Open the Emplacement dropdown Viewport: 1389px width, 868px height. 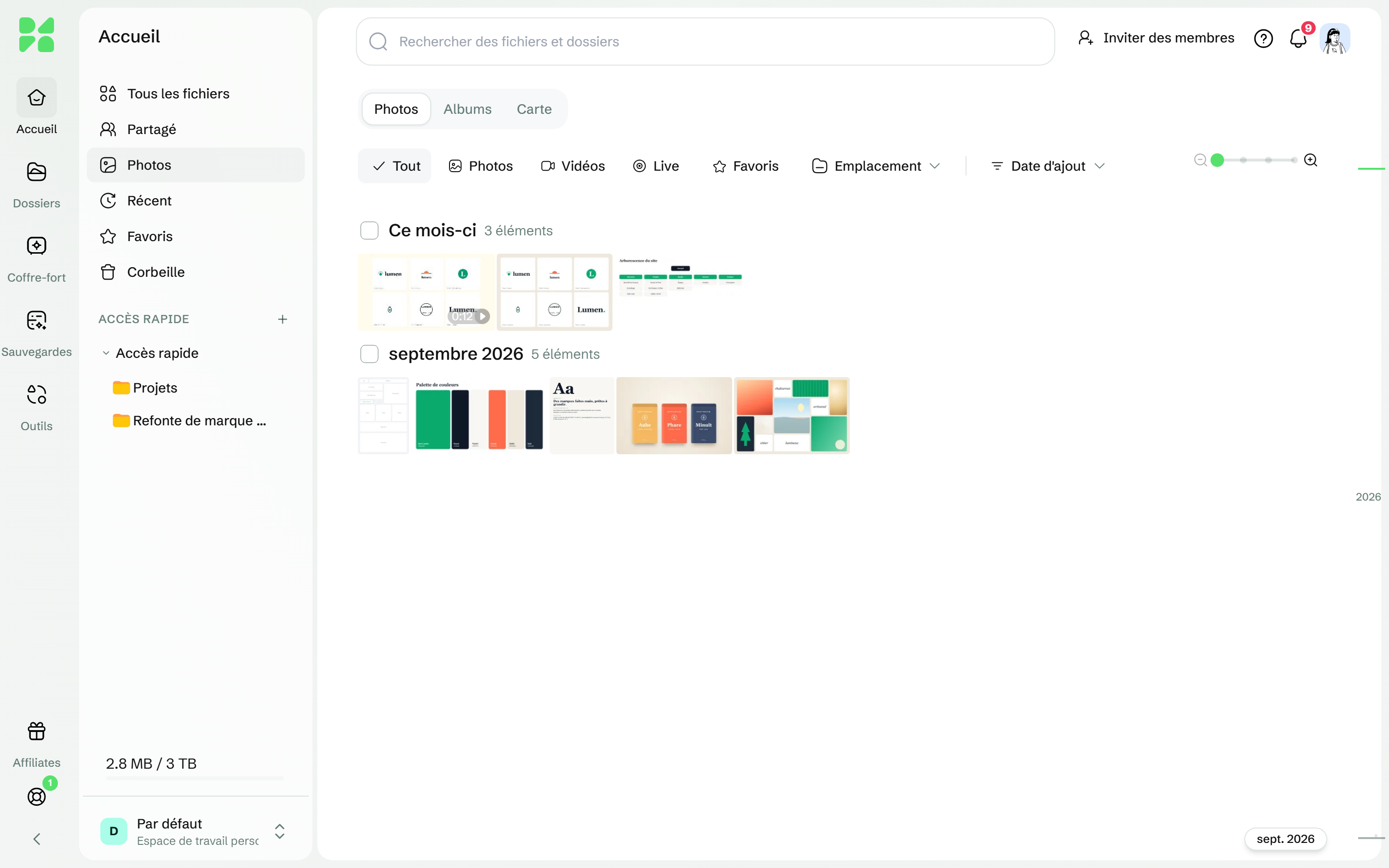tap(876, 166)
